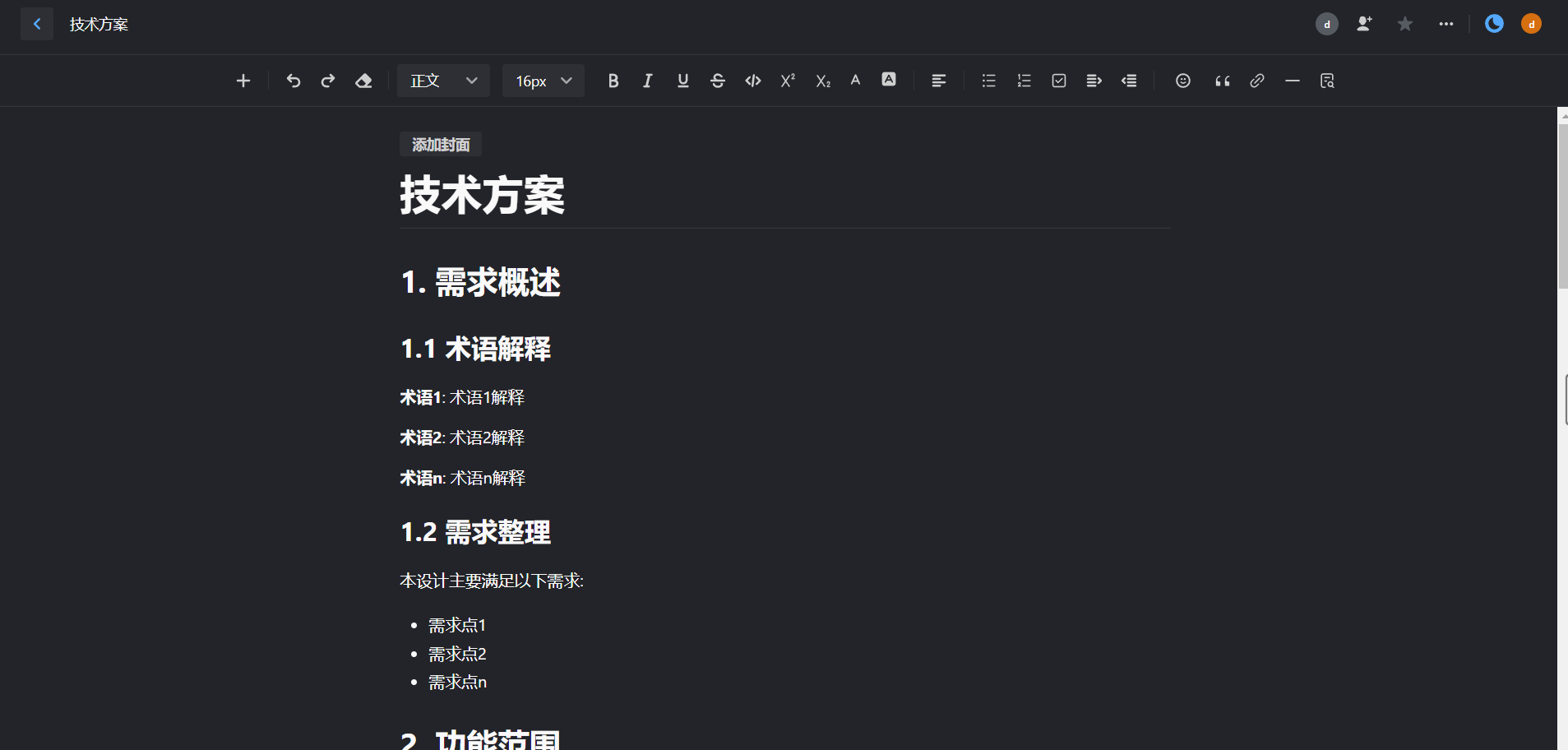The width and height of the screenshot is (1568, 750).
Task: Insert a hyperlink
Action: coord(1256,80)
